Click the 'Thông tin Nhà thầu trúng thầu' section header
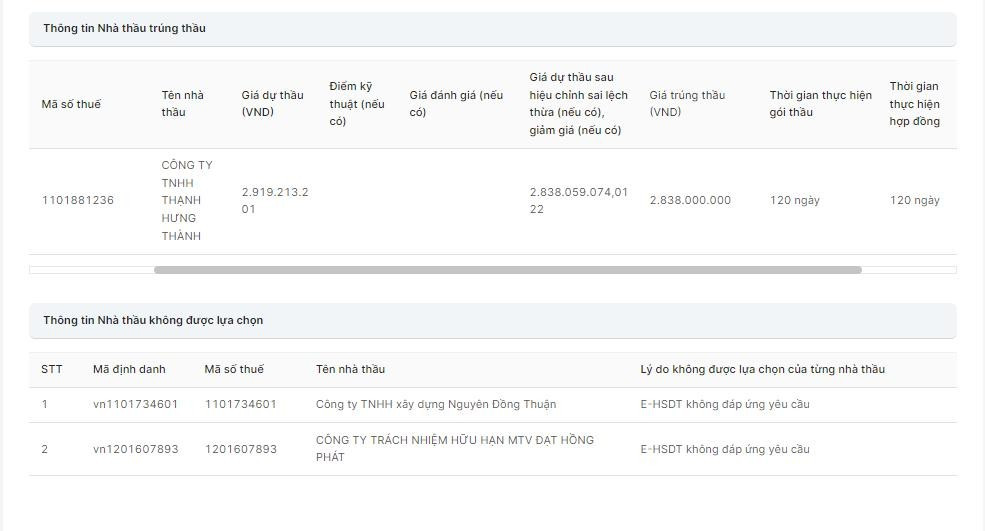This screenshot has height=531, width=985. (124, 28)
